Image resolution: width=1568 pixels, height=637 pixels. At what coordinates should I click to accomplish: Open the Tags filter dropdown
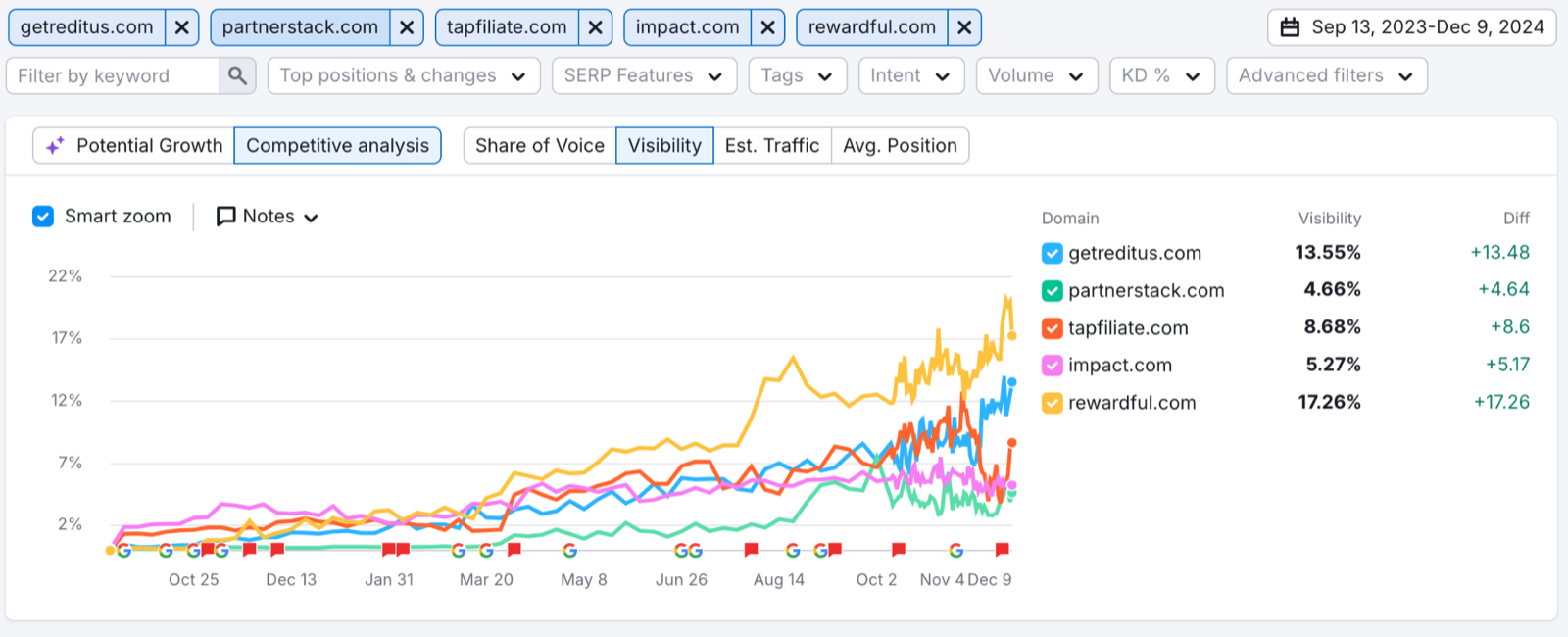pyautogui.click(x=797, y=75)
